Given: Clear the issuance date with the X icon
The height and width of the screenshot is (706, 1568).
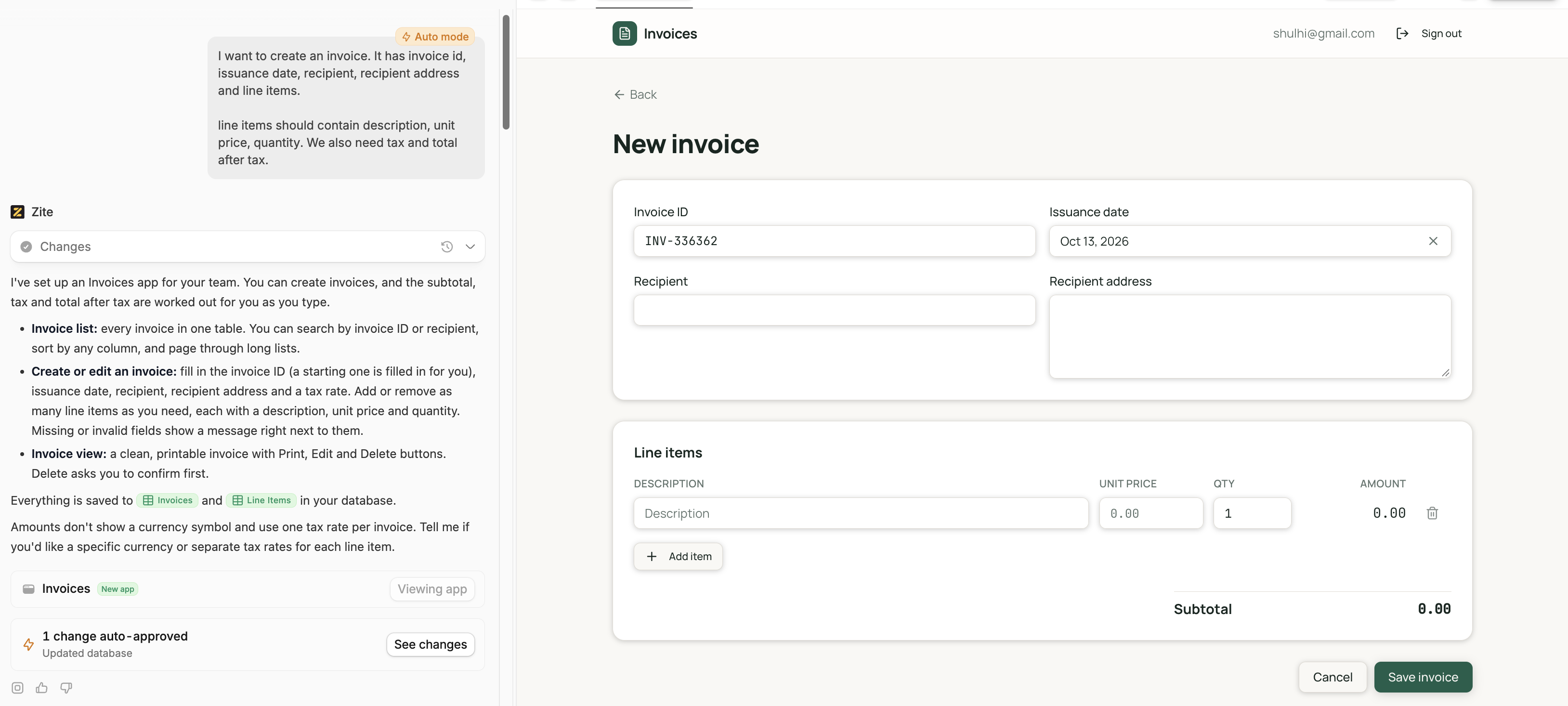Looking at the screenshot, I should pyautogui.click(x=1433, y=241).
